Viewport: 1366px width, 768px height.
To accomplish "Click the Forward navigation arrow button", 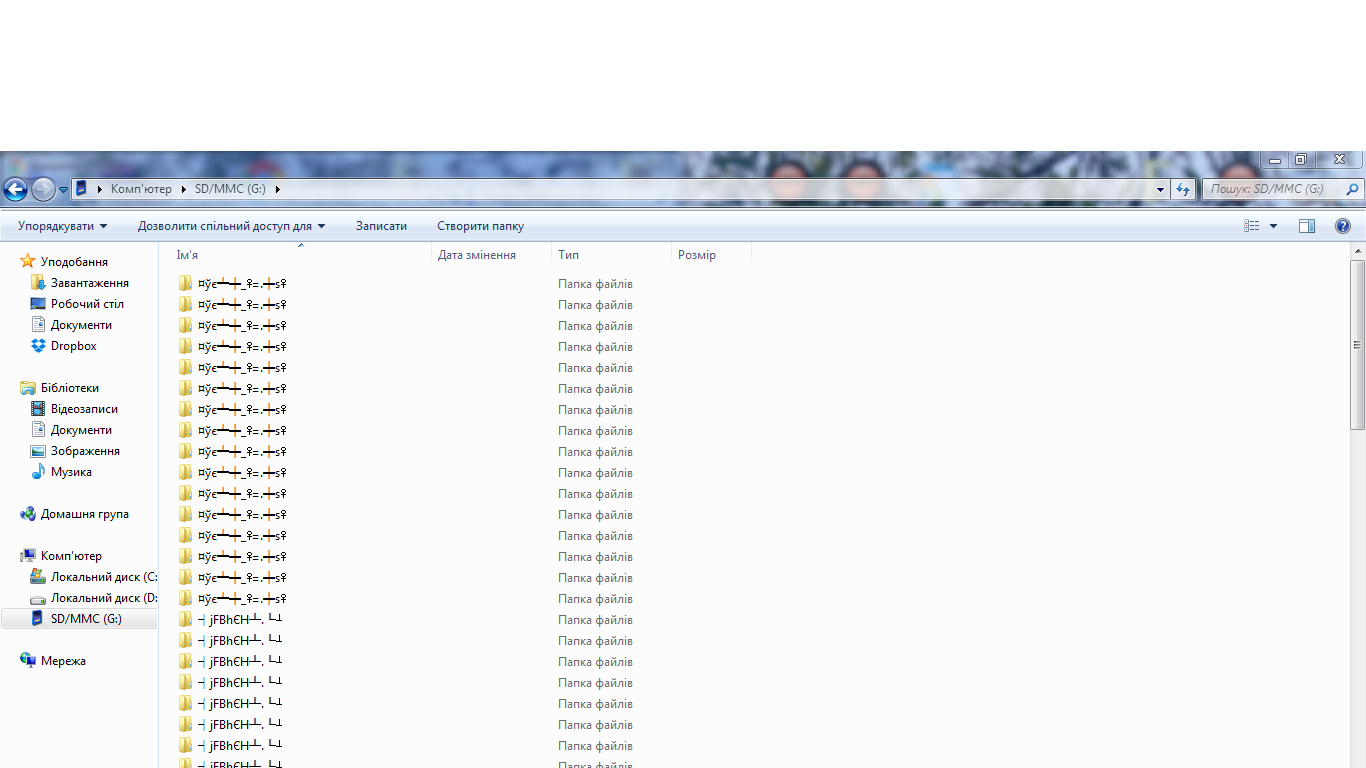I will click(x=42, y=189).
